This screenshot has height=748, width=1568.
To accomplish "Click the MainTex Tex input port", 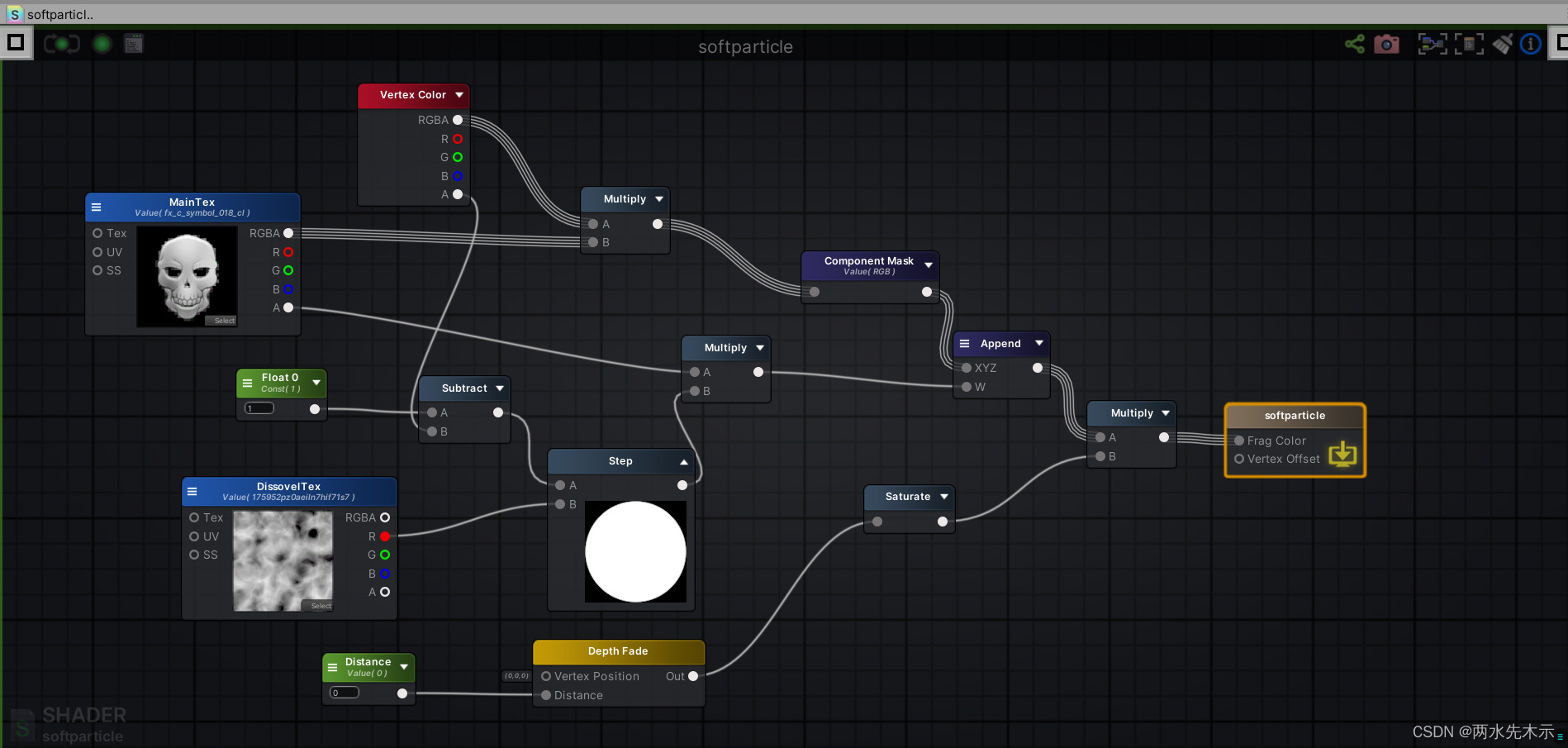I will point(97,233).
